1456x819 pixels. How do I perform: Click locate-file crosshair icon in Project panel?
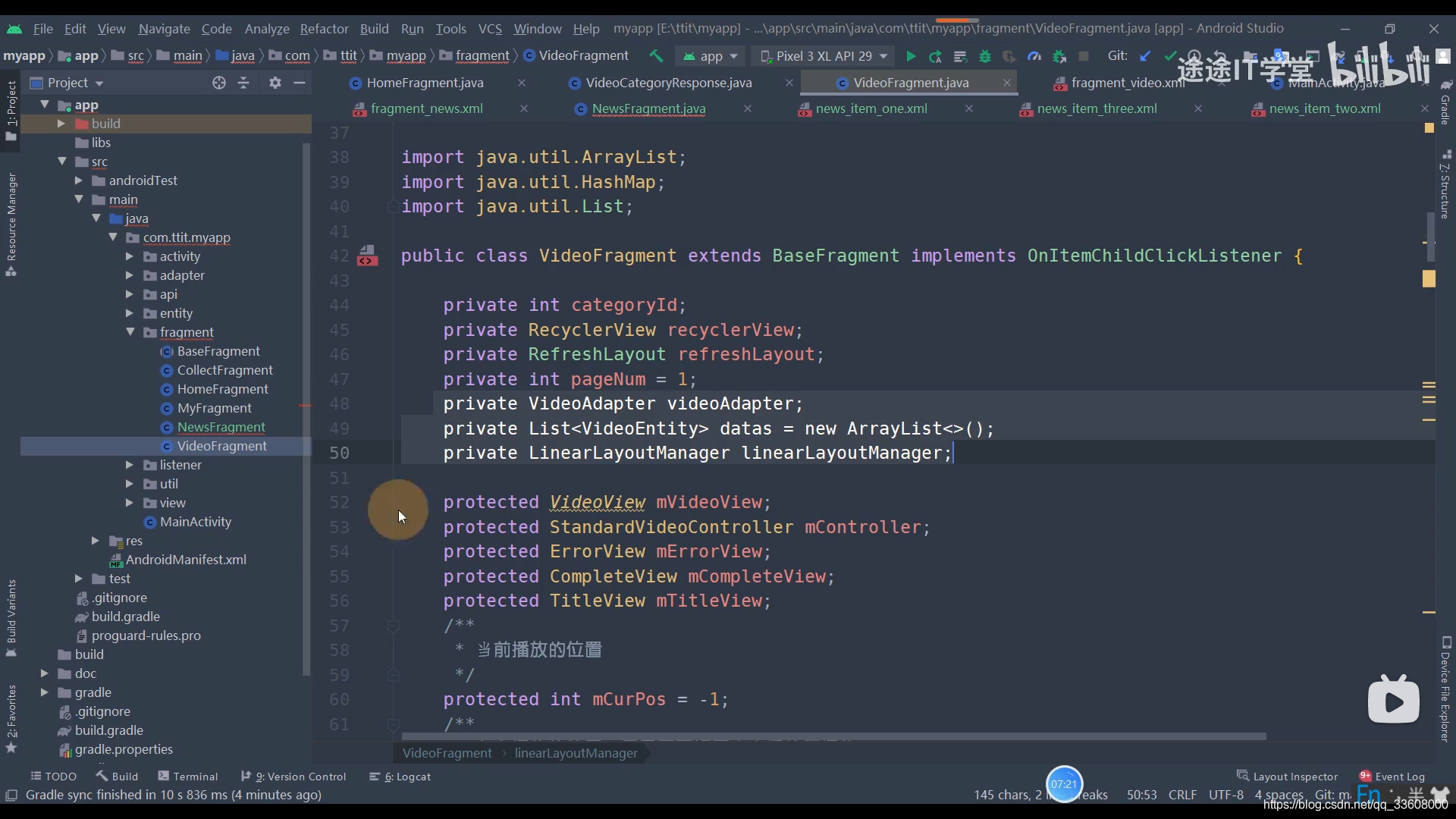coord(219,83)
